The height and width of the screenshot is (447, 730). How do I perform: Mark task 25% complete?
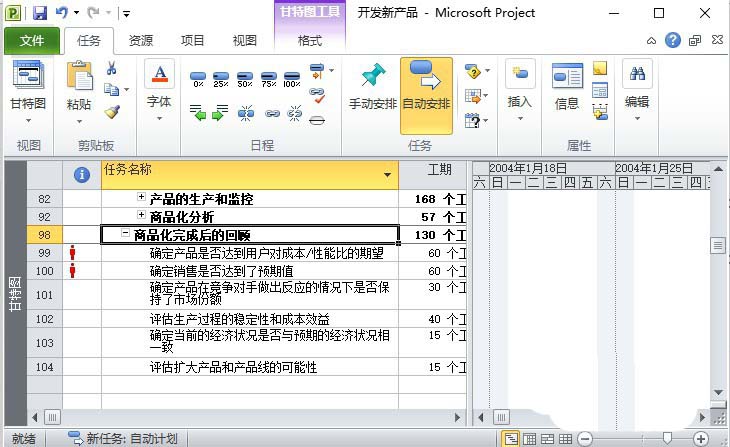(x=221, y=79)
